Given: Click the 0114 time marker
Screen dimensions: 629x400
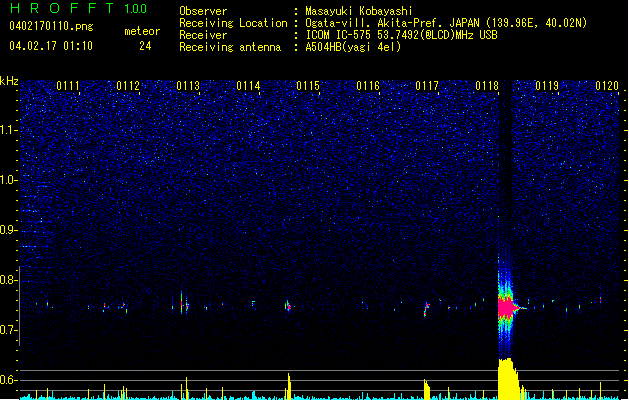Looking at the screenshot, I should (248, 86).
